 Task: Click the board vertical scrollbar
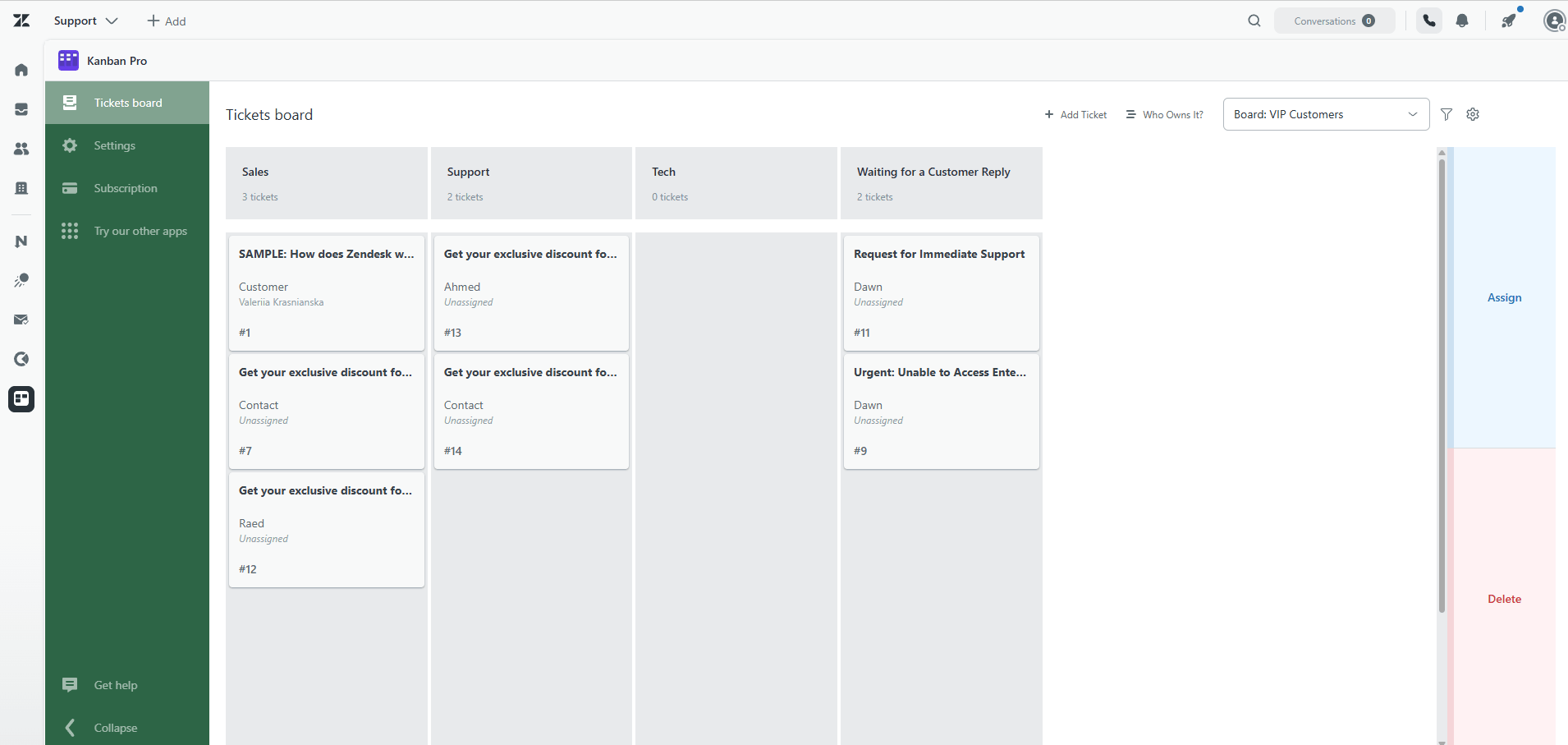(1442, 386)
